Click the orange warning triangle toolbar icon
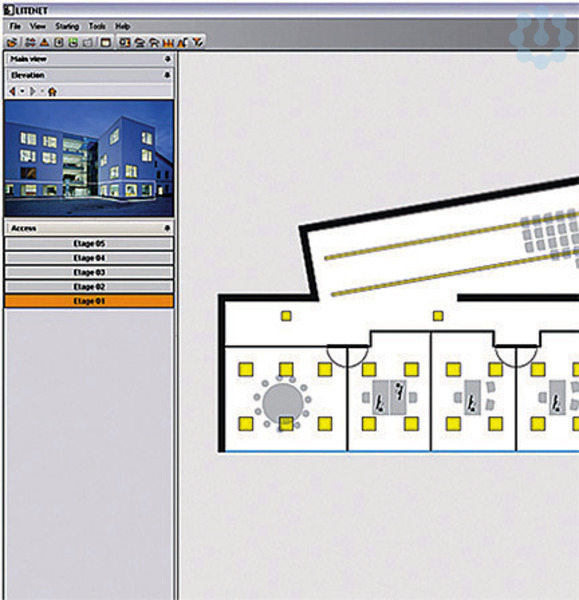 click(44, 42)
